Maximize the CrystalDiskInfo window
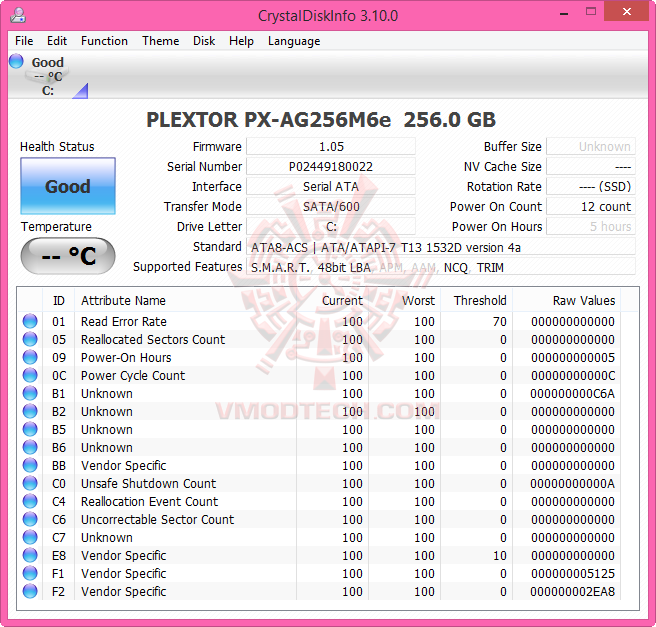 tap(590, 12)
